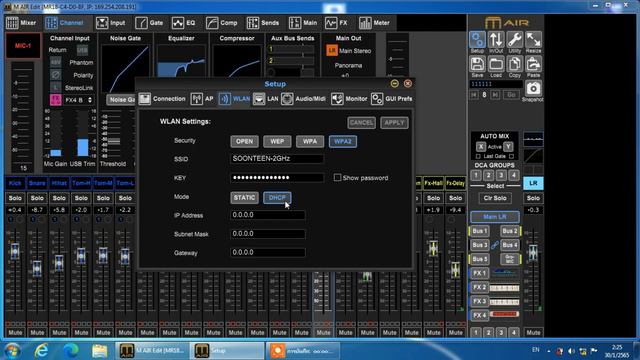
Task: Open the WLAN tab in Setup
Action: (234, 99)
